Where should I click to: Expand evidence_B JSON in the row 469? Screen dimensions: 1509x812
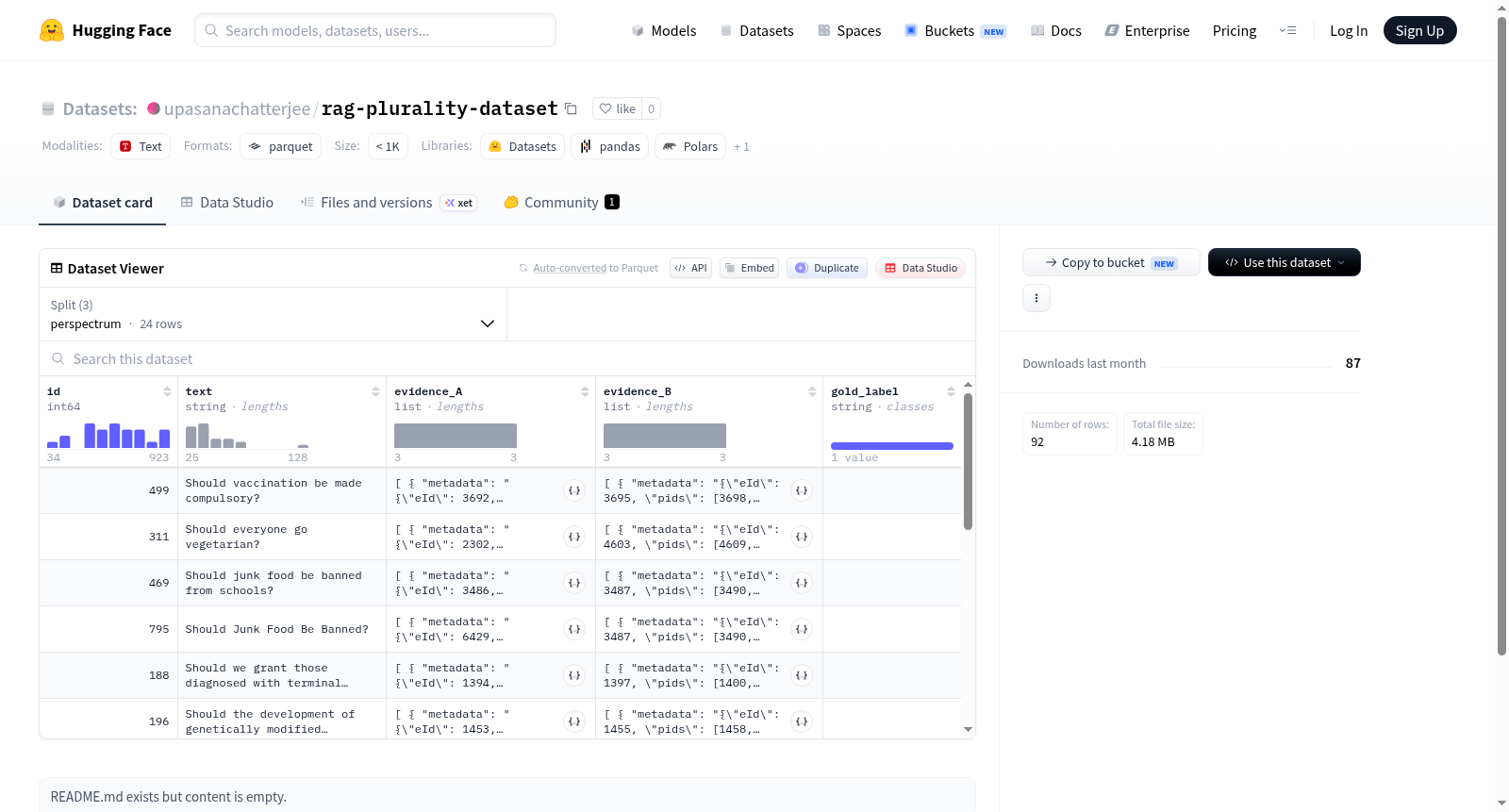(802, 583)
